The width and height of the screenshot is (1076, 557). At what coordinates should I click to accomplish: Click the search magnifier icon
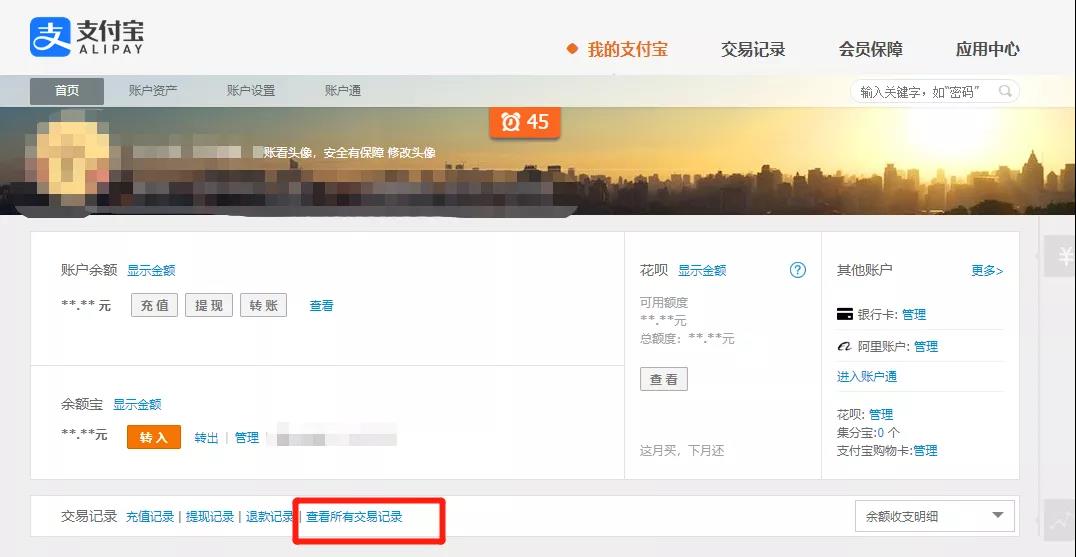click(1005, 91)
